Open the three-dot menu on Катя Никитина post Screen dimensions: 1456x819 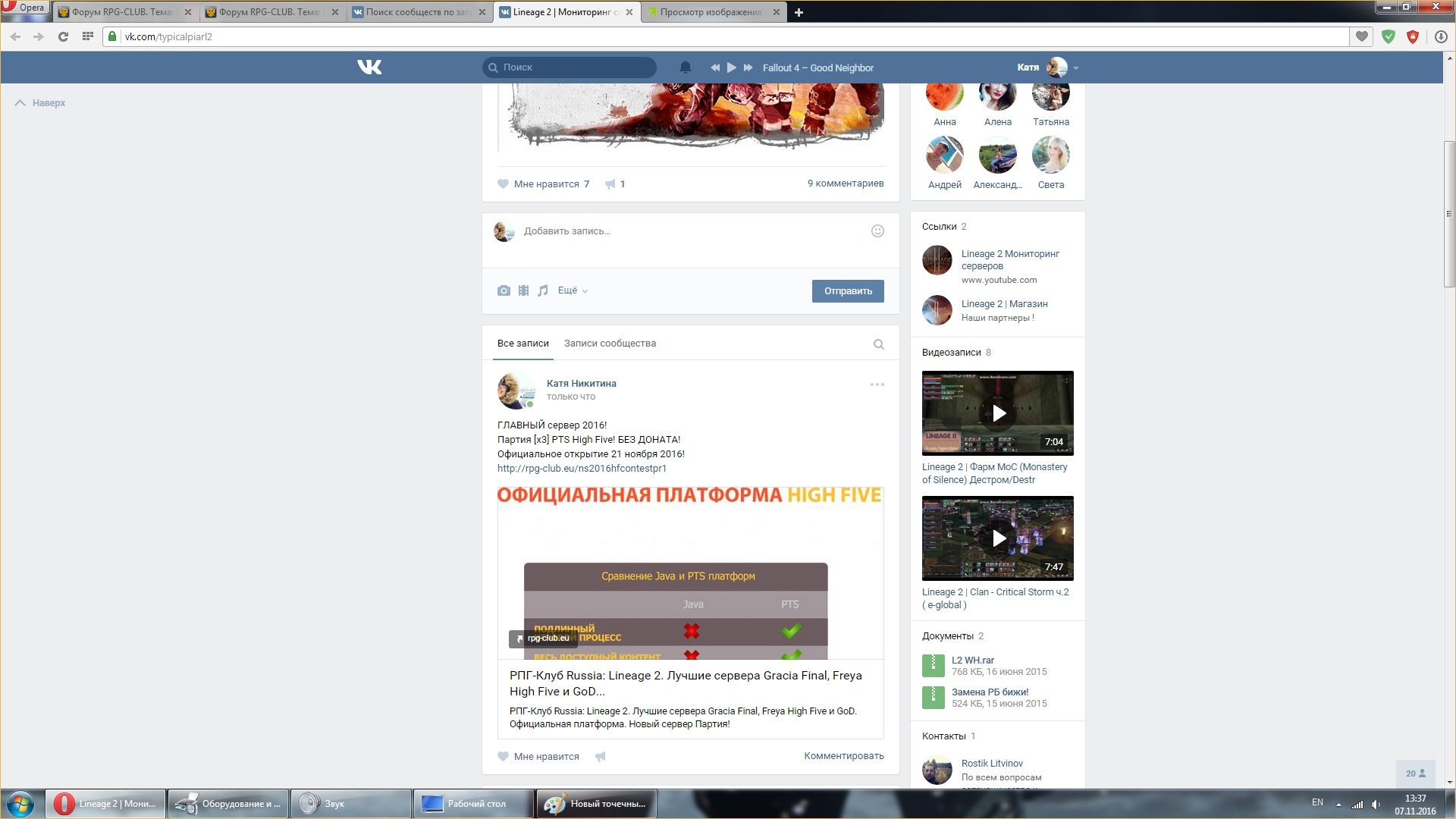point(877,384)
